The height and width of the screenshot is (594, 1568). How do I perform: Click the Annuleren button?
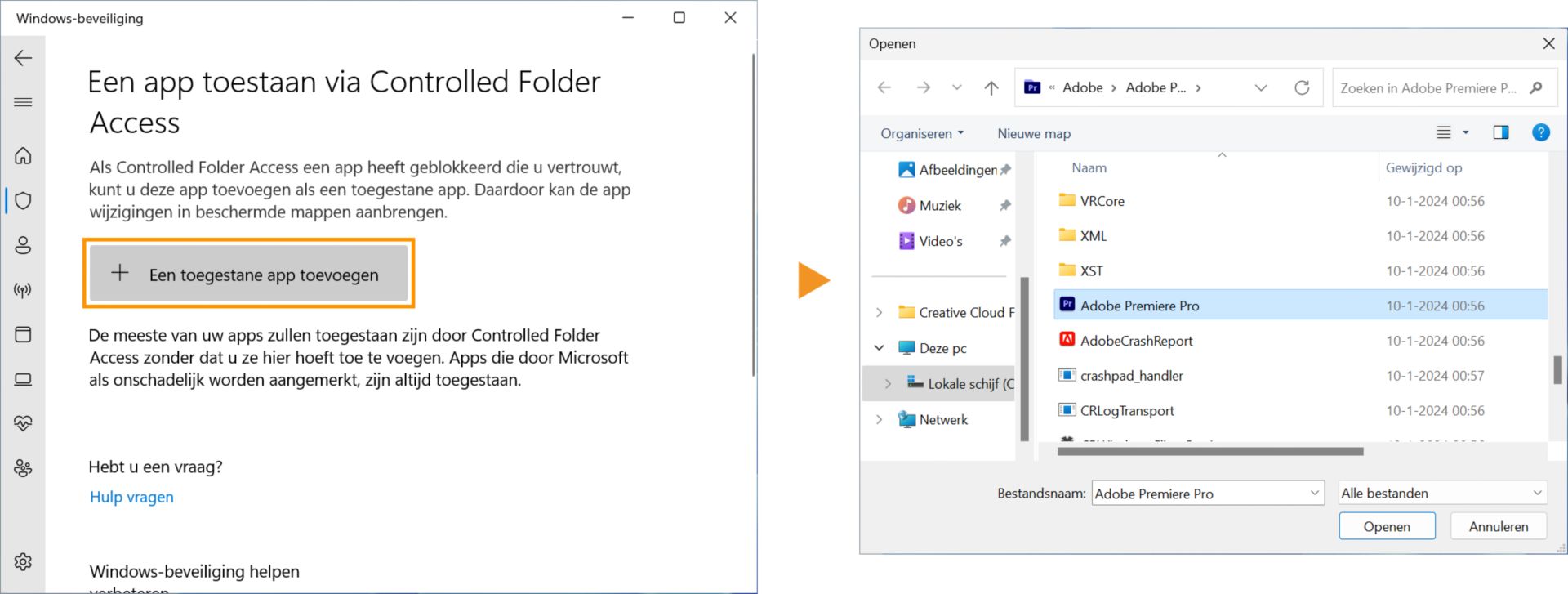click(x=1499, y=526)
